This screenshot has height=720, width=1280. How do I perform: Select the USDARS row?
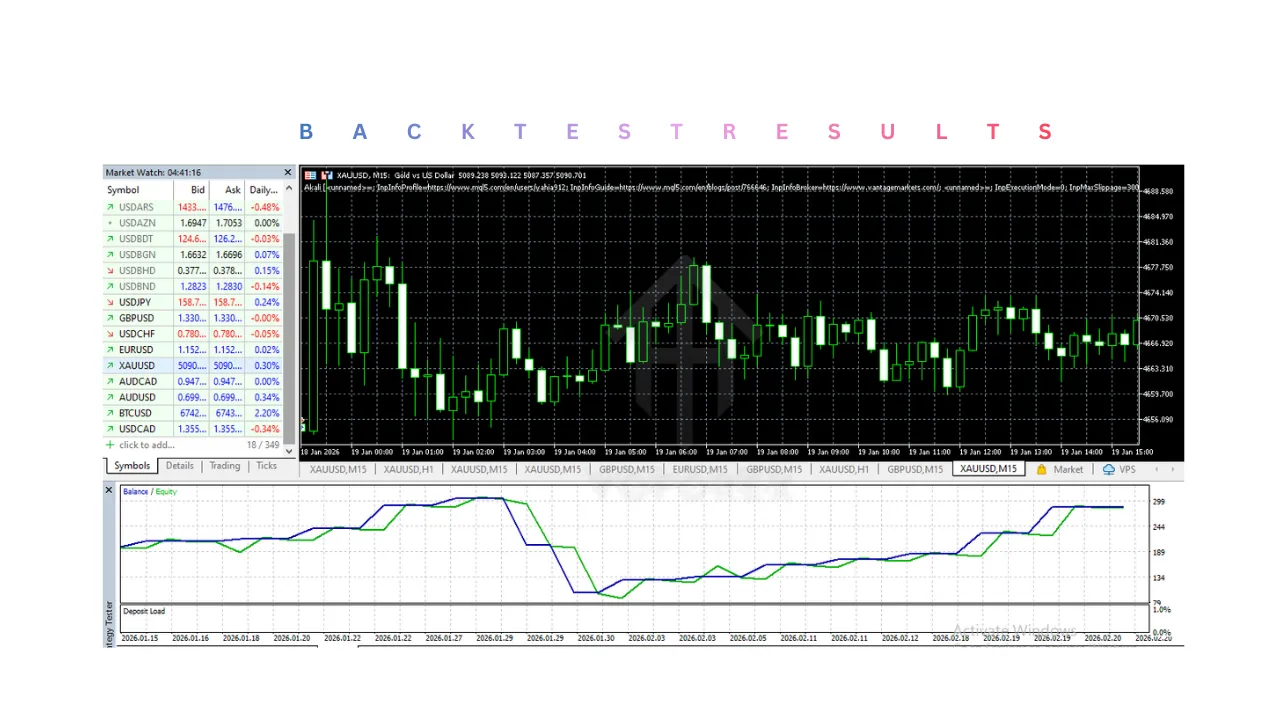193,207
